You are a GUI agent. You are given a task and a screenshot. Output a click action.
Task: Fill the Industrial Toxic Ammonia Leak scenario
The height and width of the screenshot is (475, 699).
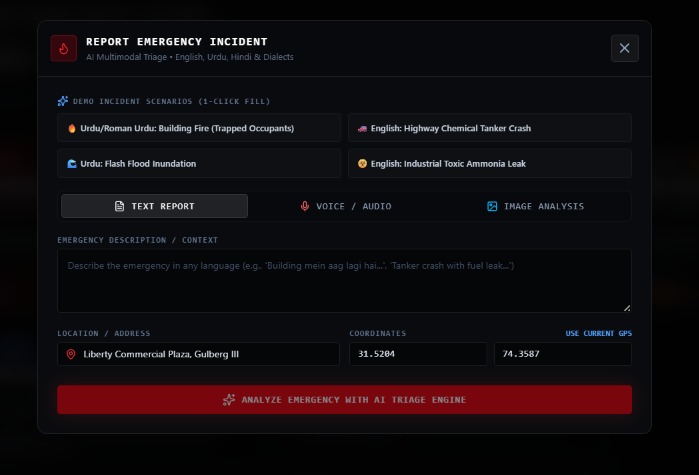point(490,164)
